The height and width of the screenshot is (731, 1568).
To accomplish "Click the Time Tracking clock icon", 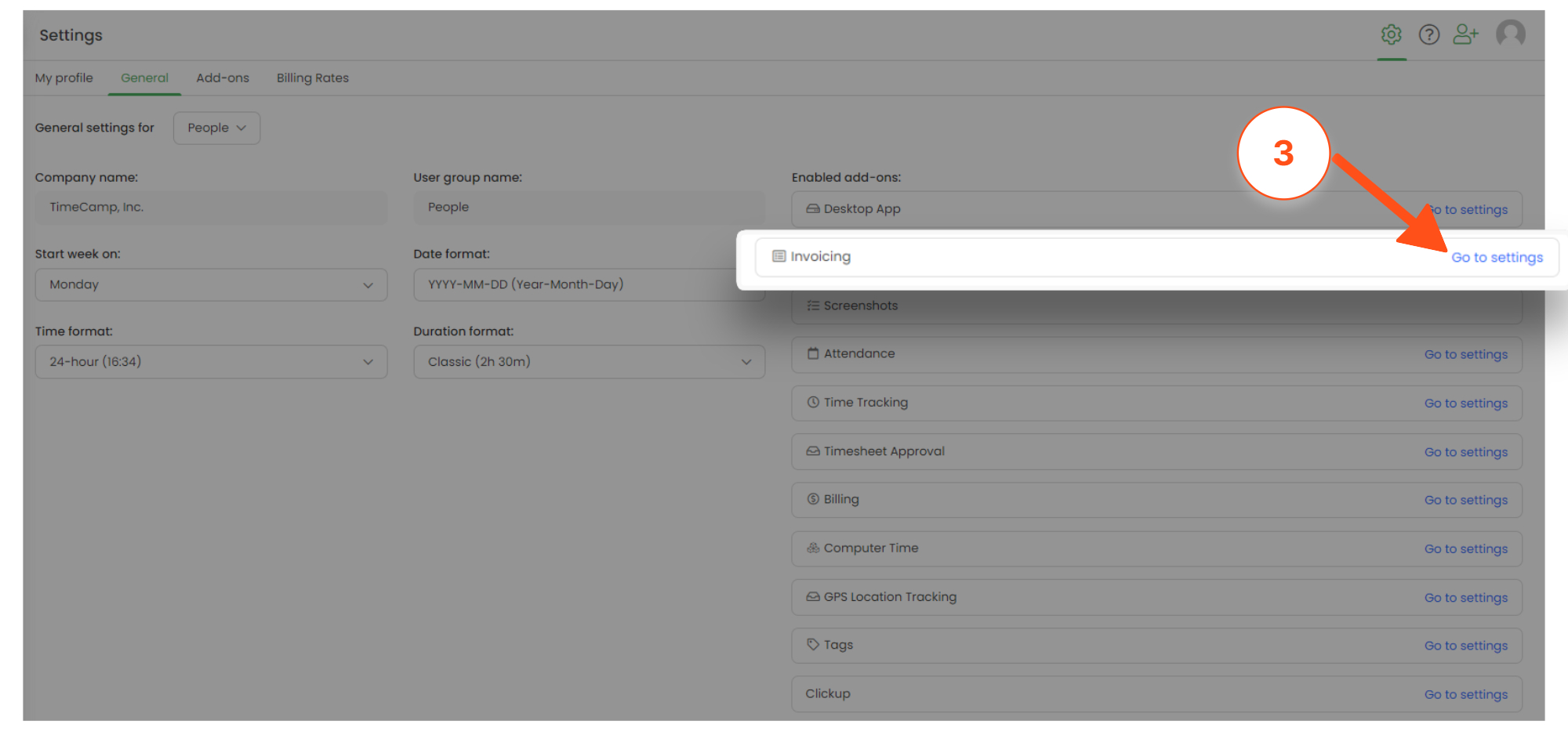I will (x=813, y=402).
